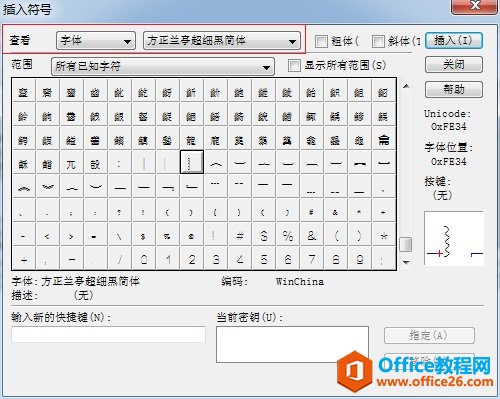500x399 pixels.
Task: Open help with the 帮助 button
Action: pyautogui.click(x=454, y=89)
